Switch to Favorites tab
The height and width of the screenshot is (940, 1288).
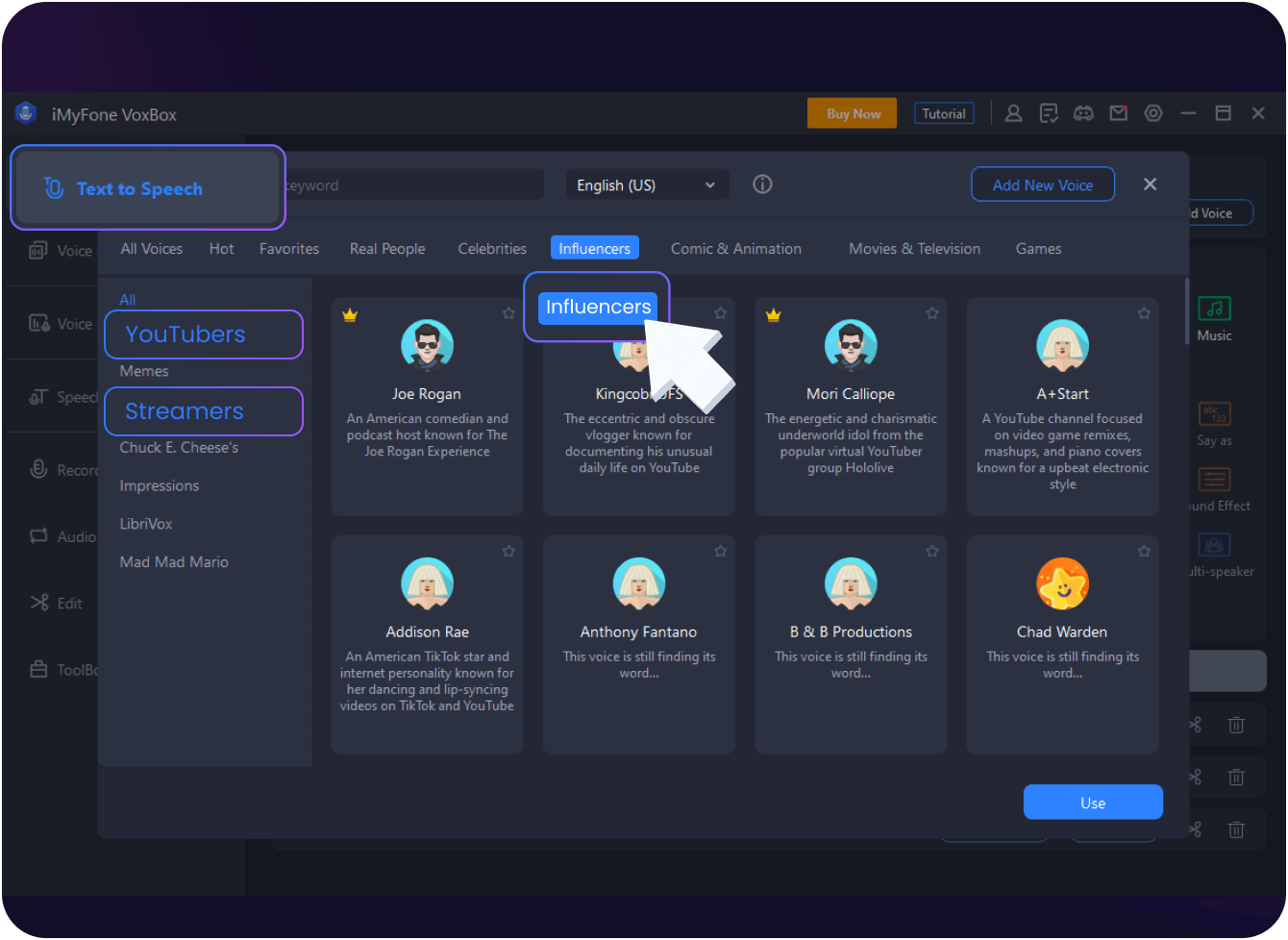(289, 249)
